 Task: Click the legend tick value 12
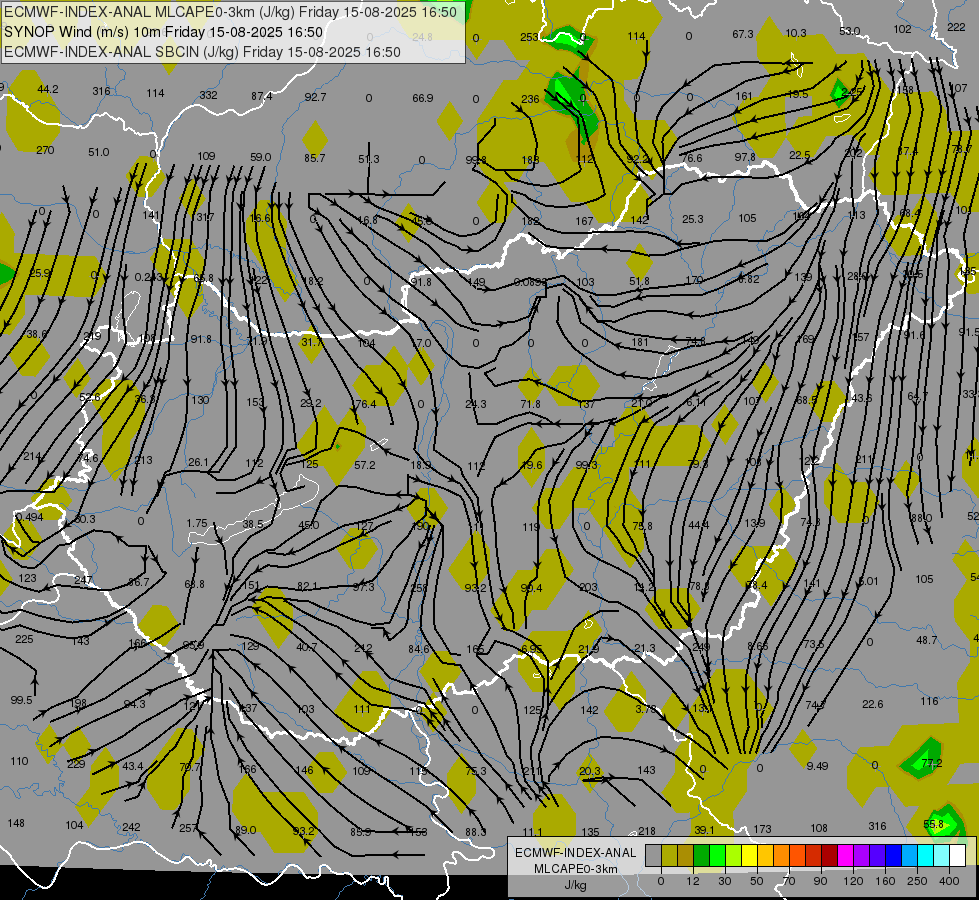pyautogui.click(x=692, y=881)
